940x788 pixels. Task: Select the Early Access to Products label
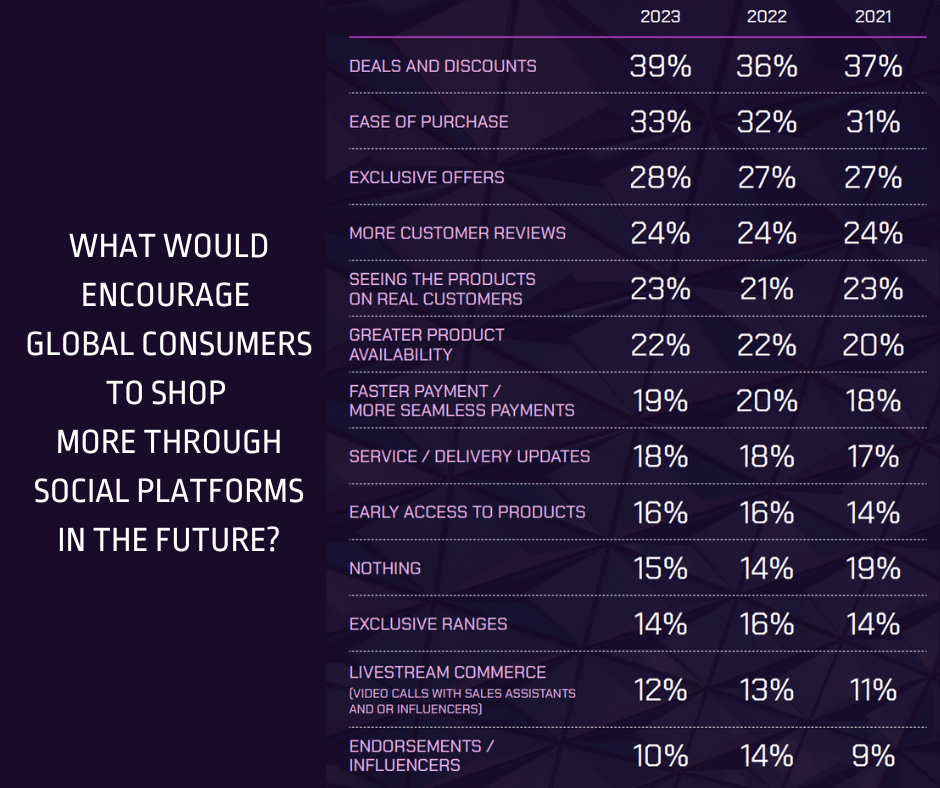click(467, 512)
